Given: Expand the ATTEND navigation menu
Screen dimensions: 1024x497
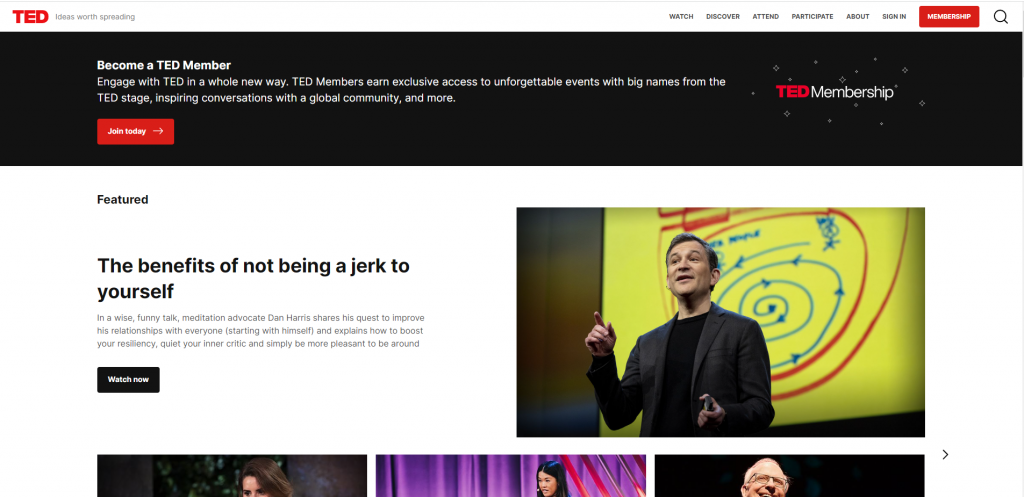Looking at the screenshot, I should click(766, 17).
